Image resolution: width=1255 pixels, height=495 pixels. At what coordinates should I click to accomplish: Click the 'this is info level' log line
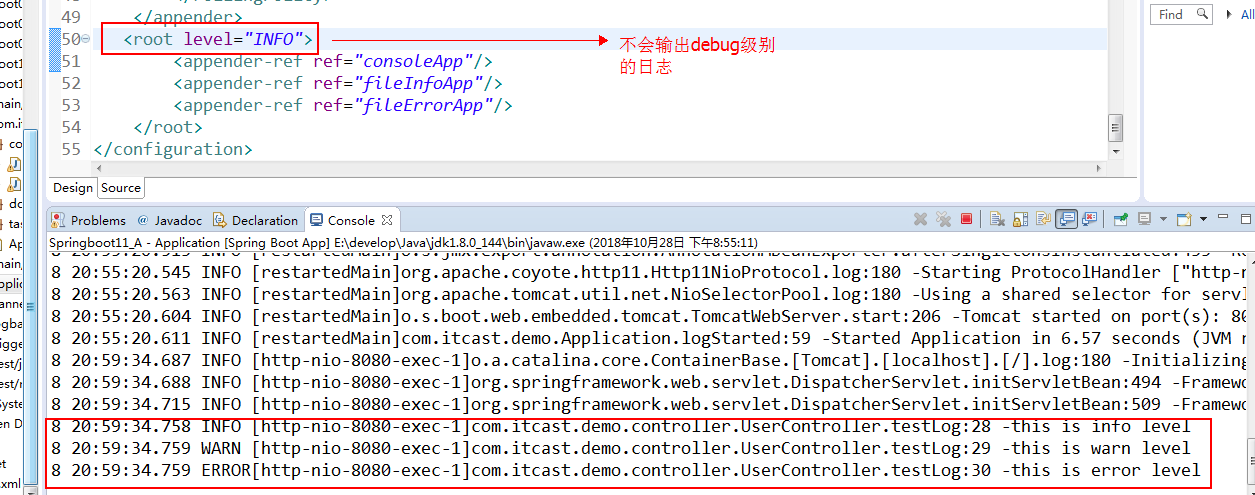pyautogui.click(x=620, y=426)
